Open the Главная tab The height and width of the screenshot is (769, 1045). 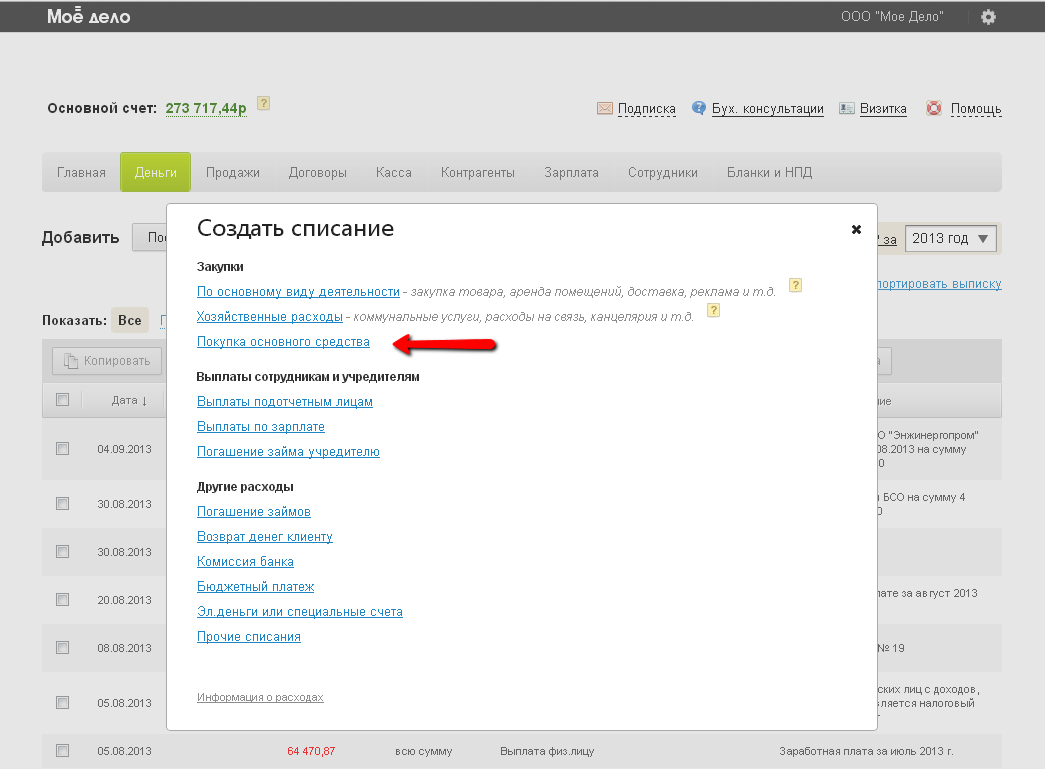(x=81, y=173)
